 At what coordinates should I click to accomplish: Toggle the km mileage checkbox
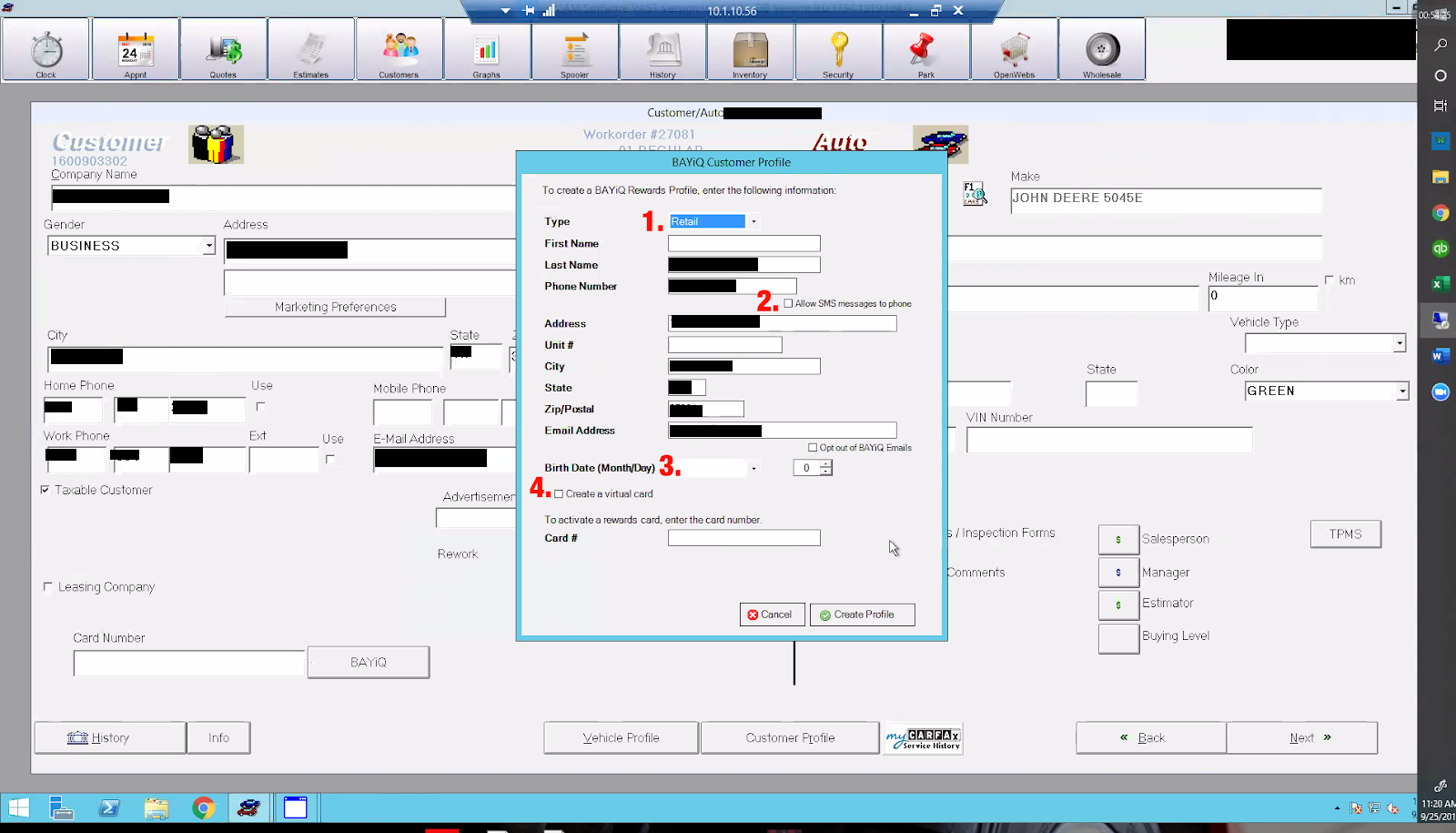[1330, 280]
